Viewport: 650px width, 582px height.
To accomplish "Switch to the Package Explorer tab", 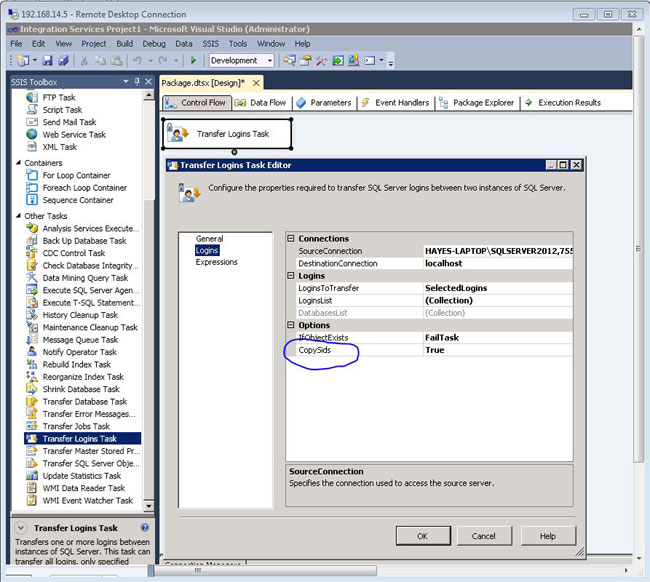I will click(x=477, y=103).
